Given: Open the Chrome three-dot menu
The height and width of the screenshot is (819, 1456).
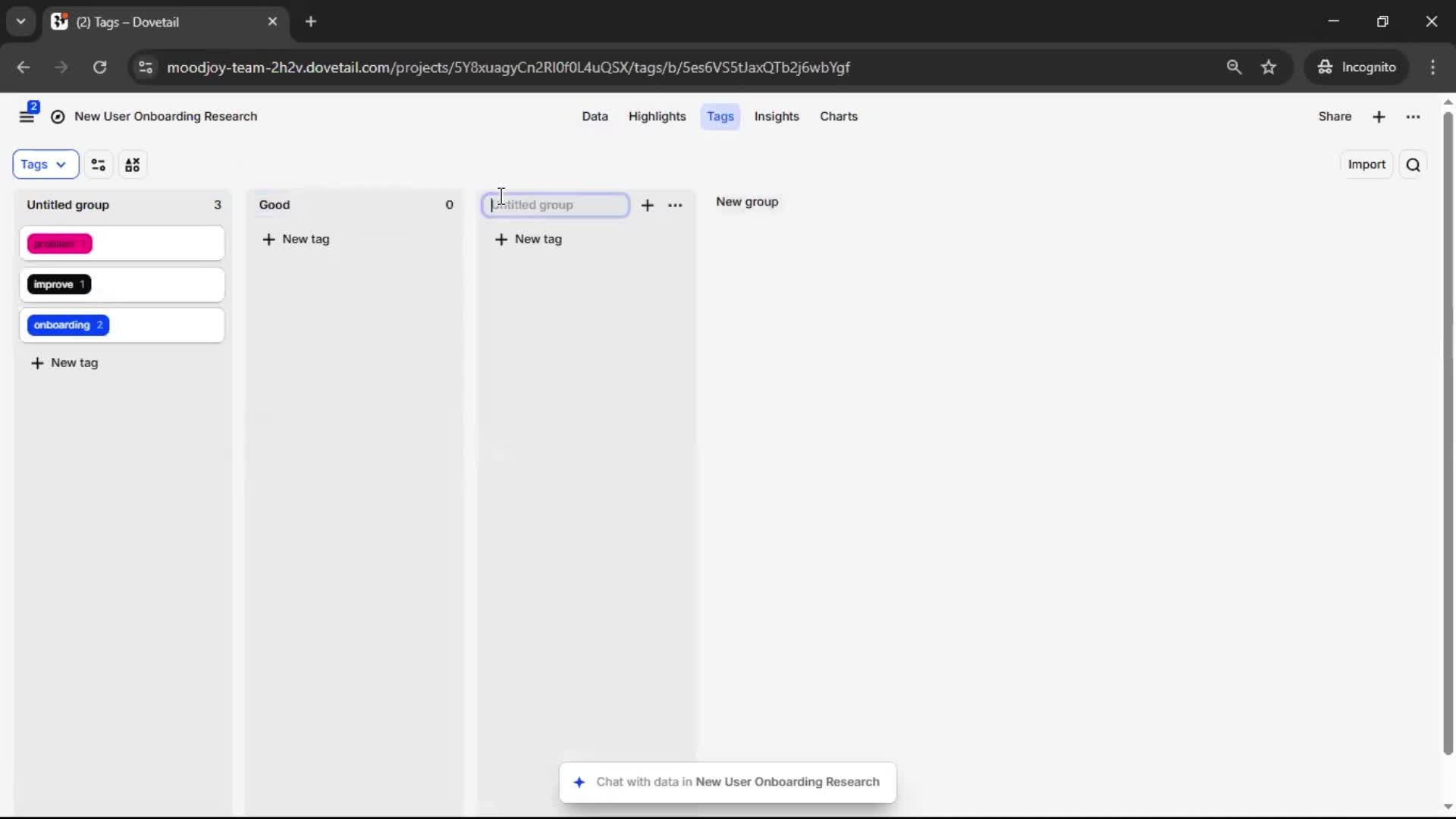Looking at the screenshot, I should click(1432, 67).
